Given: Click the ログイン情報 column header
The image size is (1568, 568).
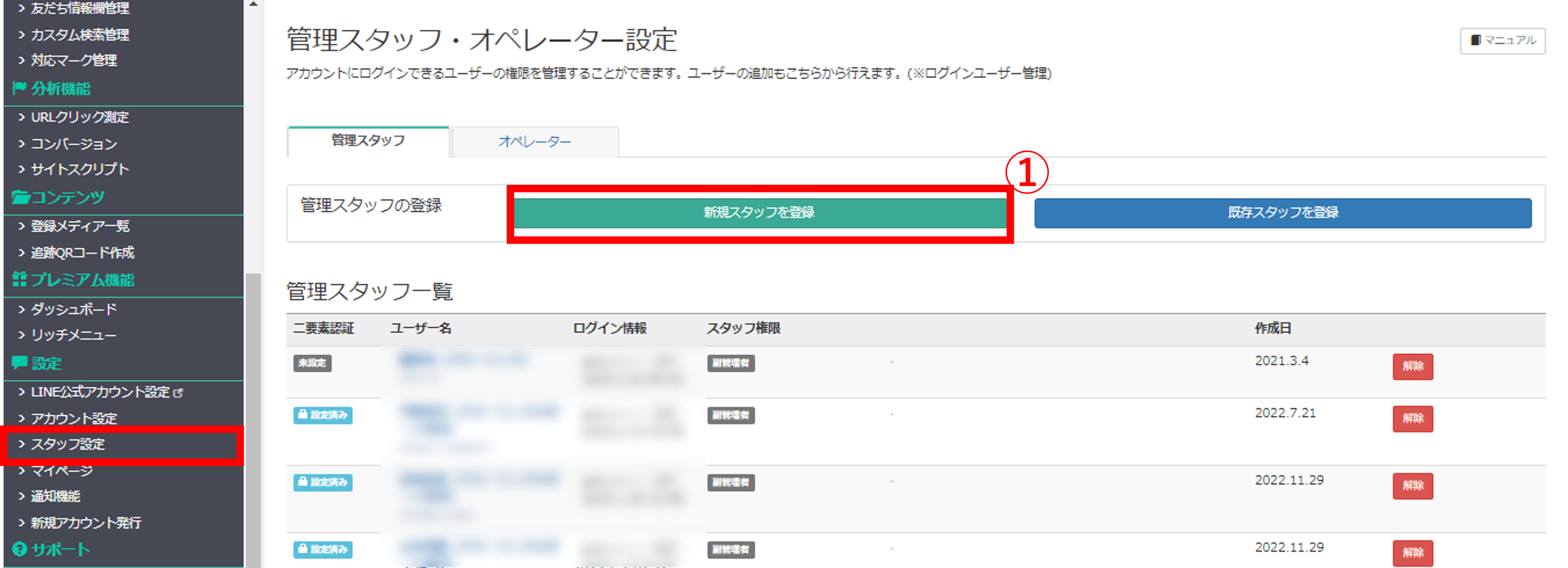Looking at the screenshot, I should (609, 329).
